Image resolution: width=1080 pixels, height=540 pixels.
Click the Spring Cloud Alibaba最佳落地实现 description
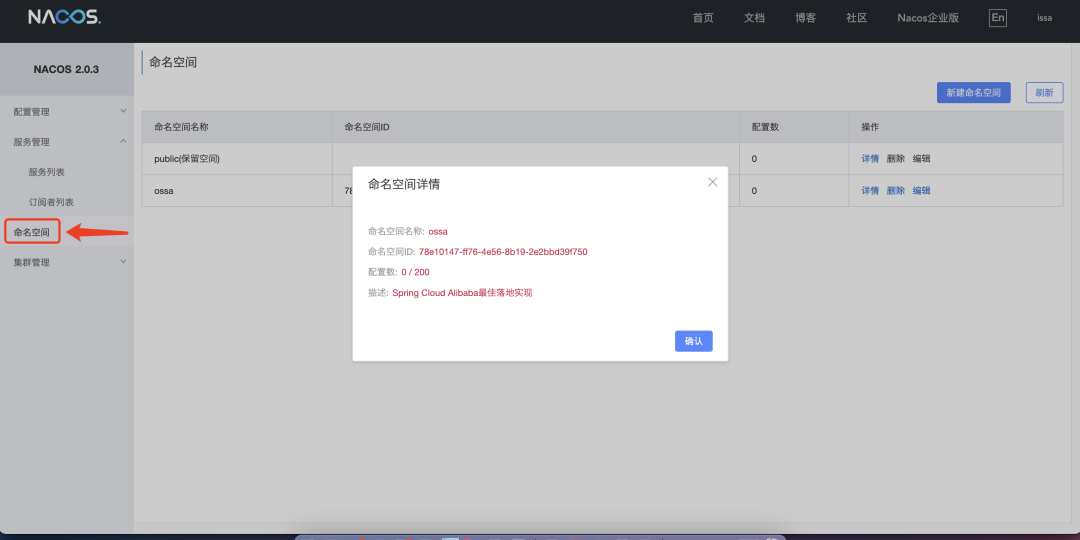pos(462,293)
